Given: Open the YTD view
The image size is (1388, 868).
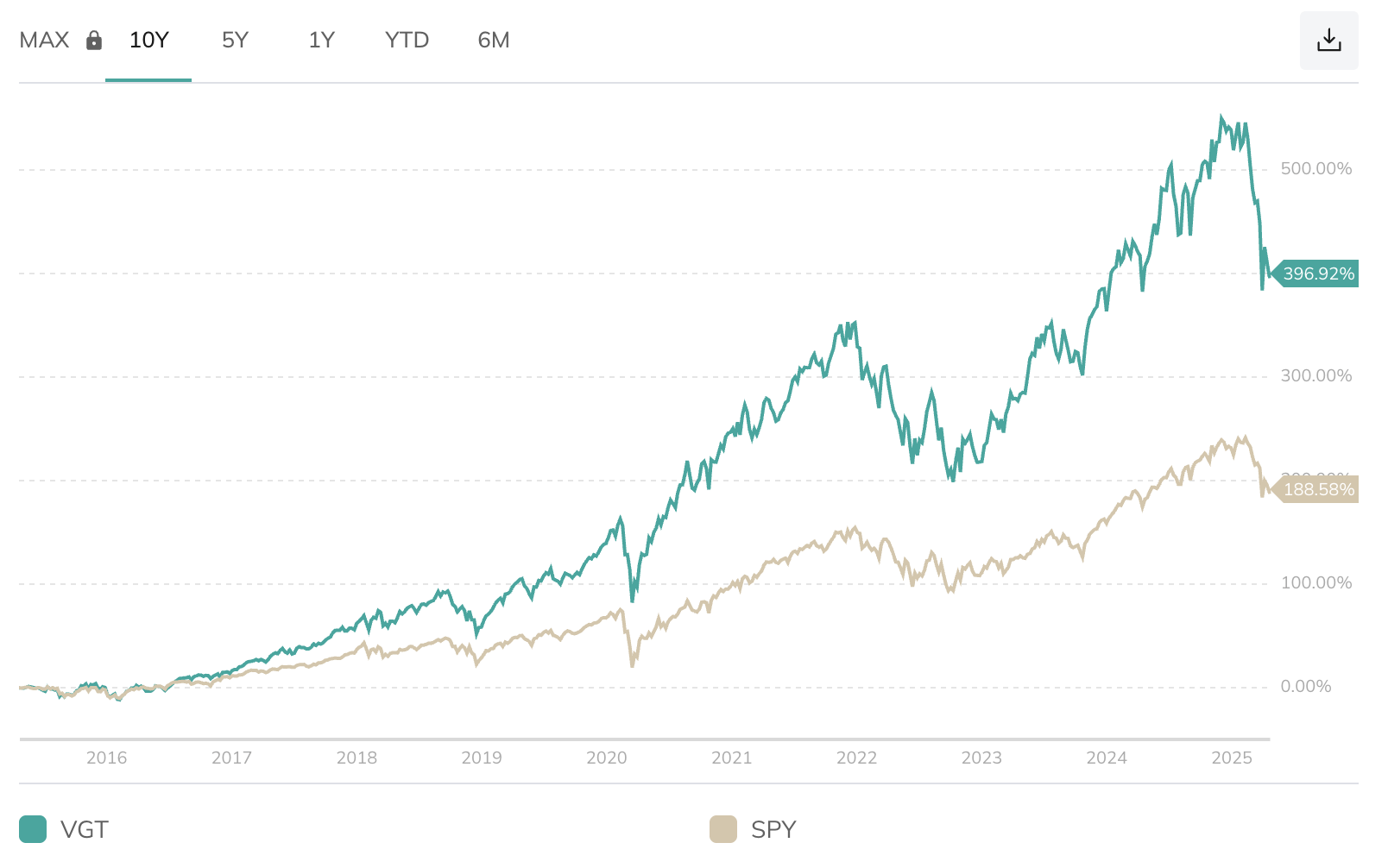Looking at the screenshot, I should click(x=407, y=40).
